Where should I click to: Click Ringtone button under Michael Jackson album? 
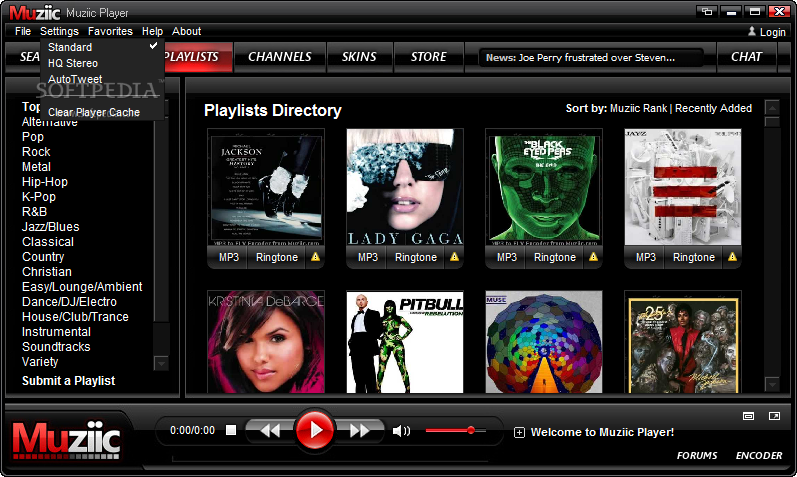[277, 257]
